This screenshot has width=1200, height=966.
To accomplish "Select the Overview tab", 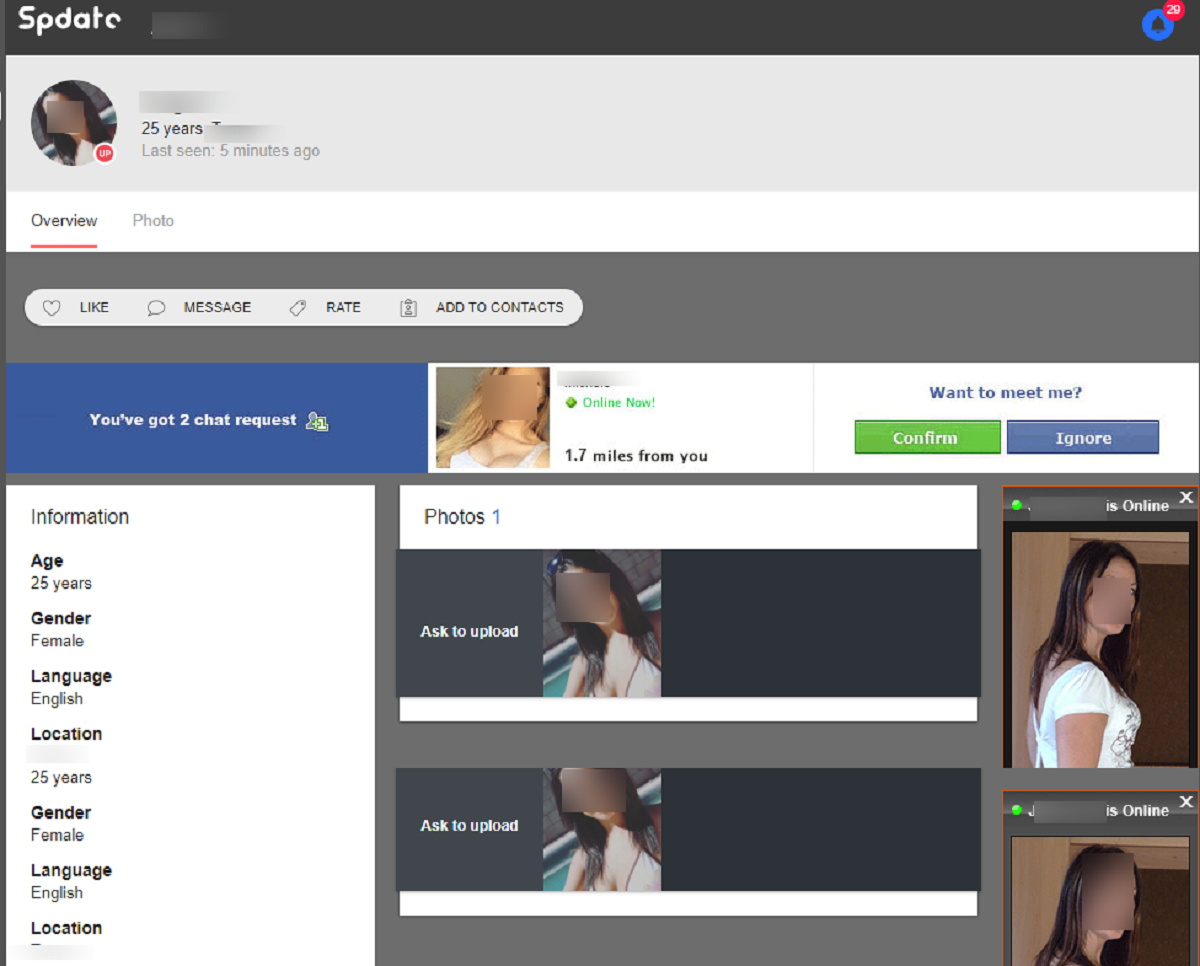I will coord(64,221).
